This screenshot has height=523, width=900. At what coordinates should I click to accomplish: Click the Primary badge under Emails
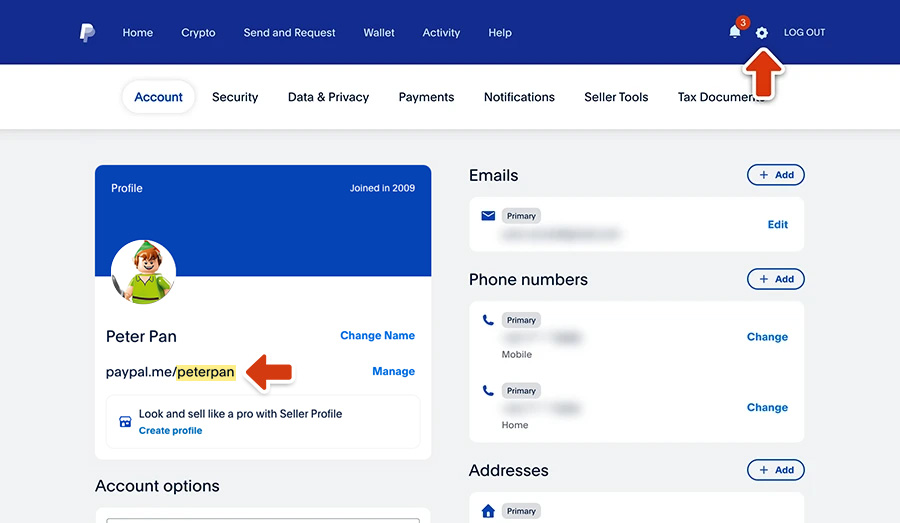click(x=521, y=216)
